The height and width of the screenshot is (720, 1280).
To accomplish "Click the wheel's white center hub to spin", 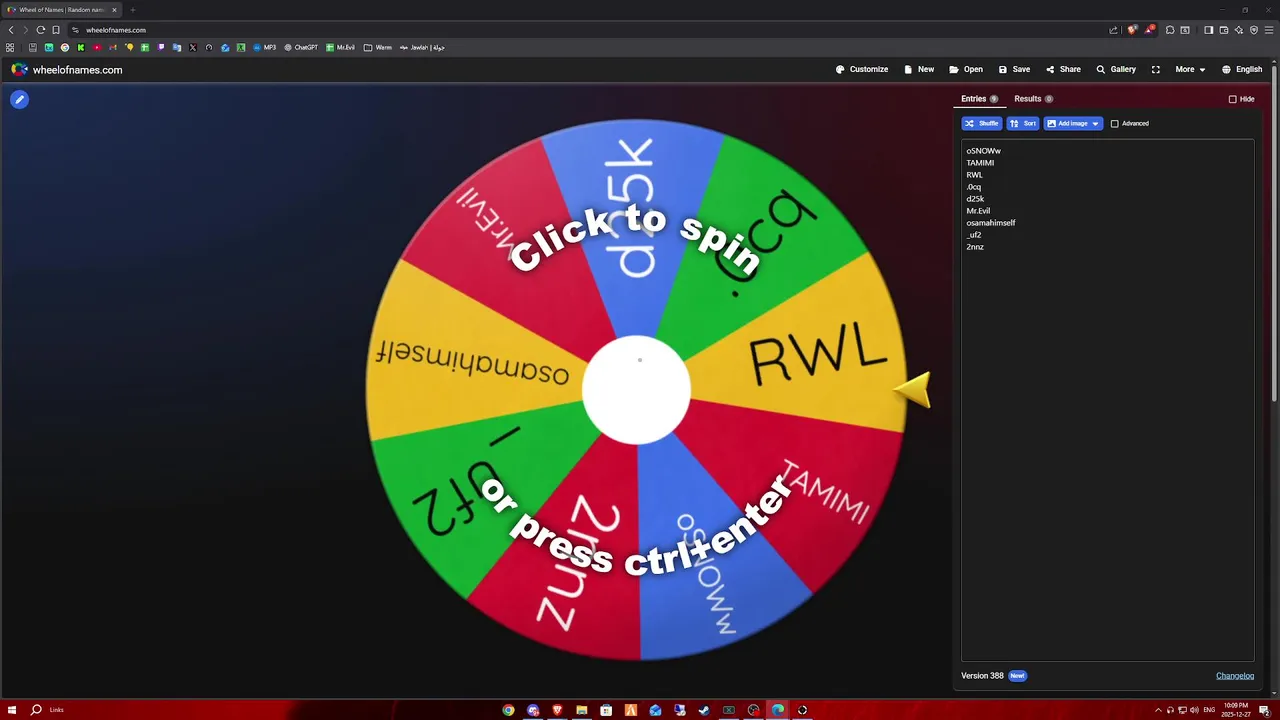I will pyautogui.click(x=637, y=389).
